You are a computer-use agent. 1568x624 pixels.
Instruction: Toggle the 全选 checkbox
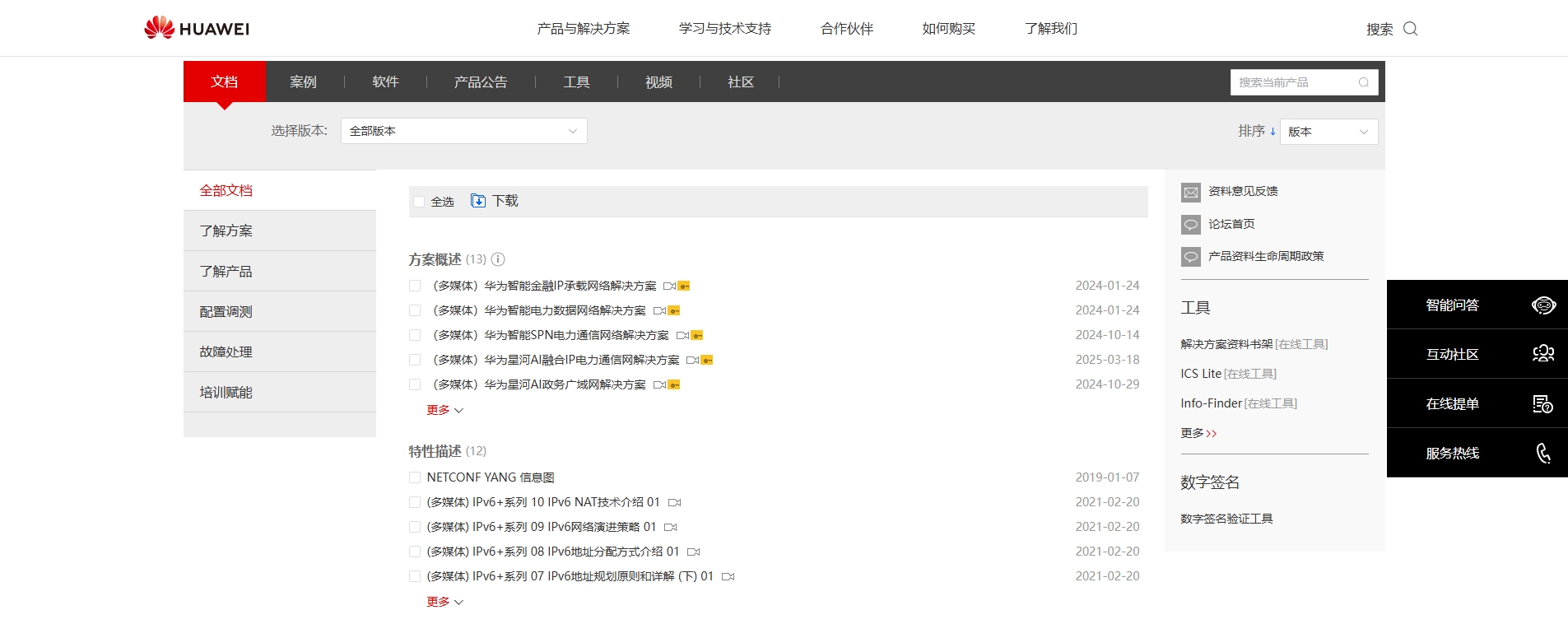(419, 202)
